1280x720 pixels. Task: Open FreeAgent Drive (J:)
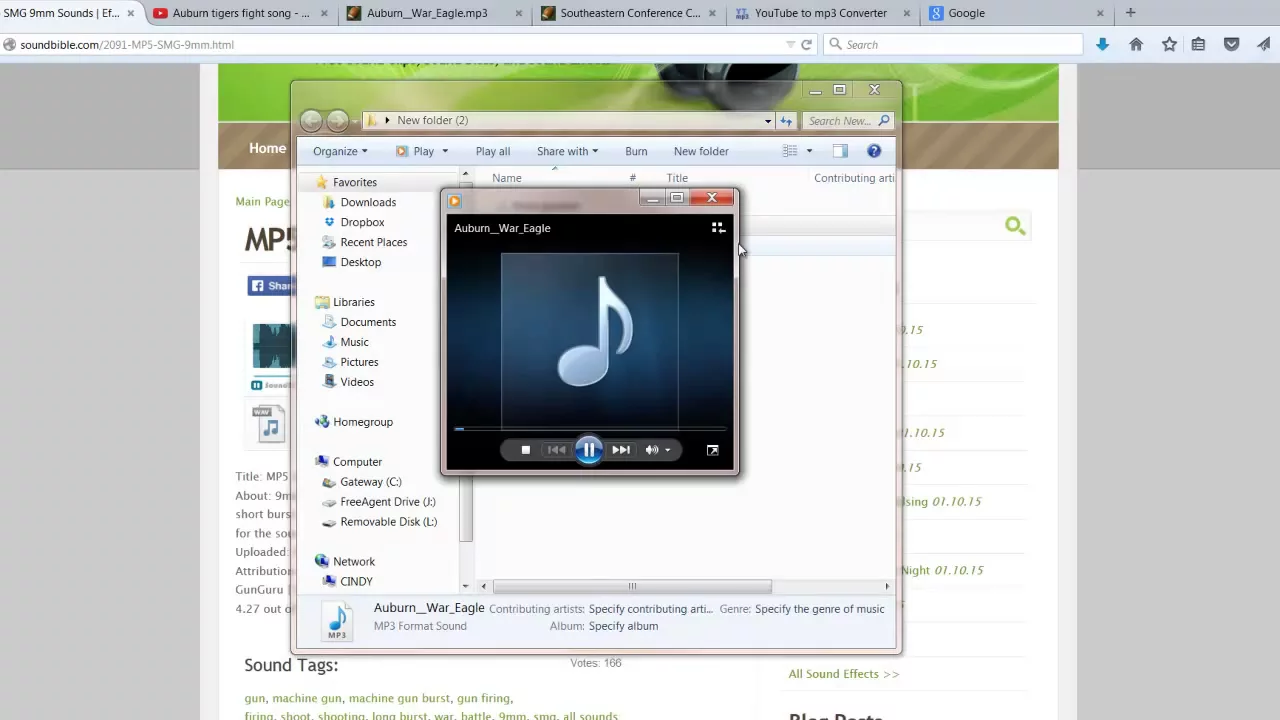click(387, 502)
